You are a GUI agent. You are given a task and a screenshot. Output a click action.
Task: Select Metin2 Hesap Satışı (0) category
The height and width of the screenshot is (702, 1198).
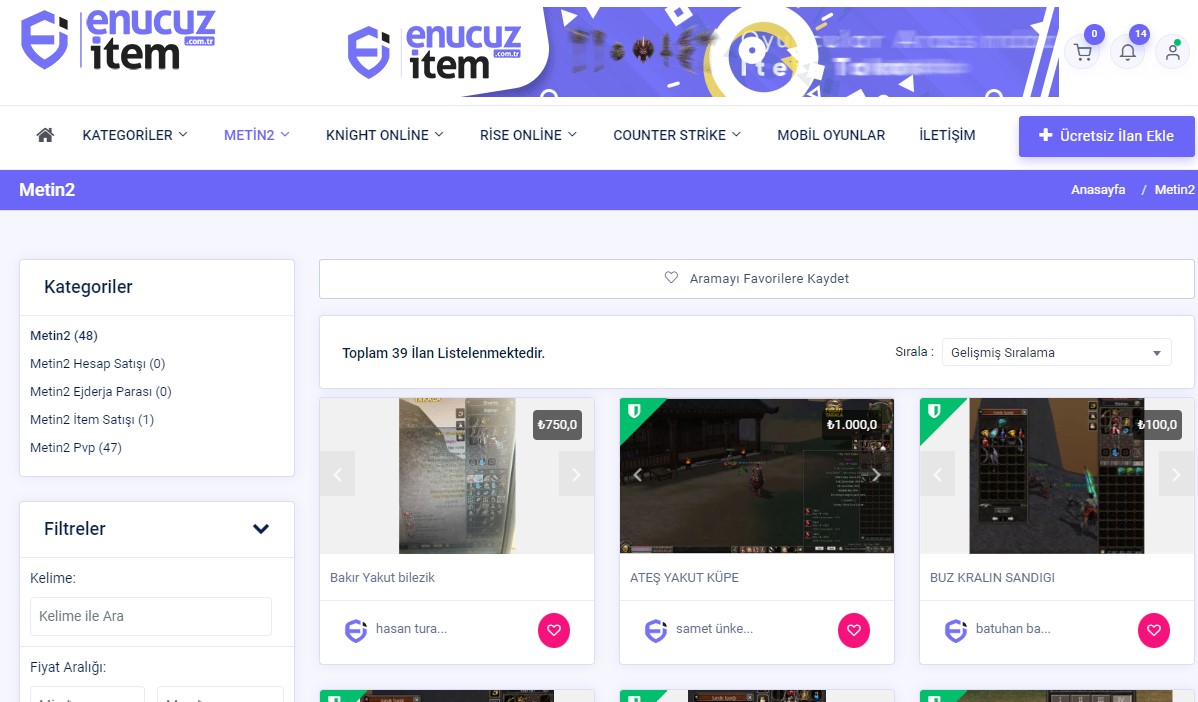pyautogui.click(x=98, y=364)
